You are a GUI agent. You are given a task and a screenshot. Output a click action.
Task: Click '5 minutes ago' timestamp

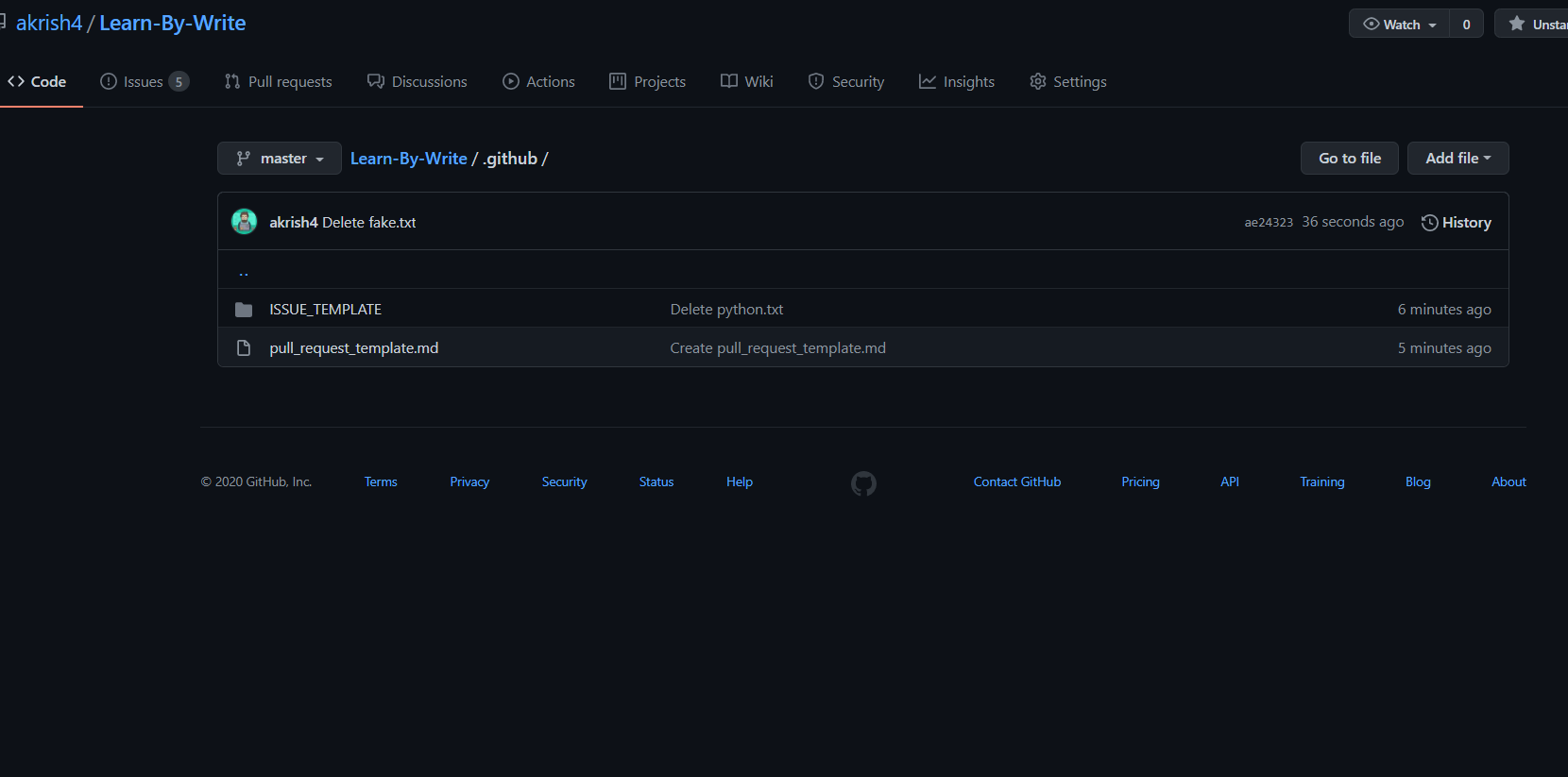point(1444,347)
